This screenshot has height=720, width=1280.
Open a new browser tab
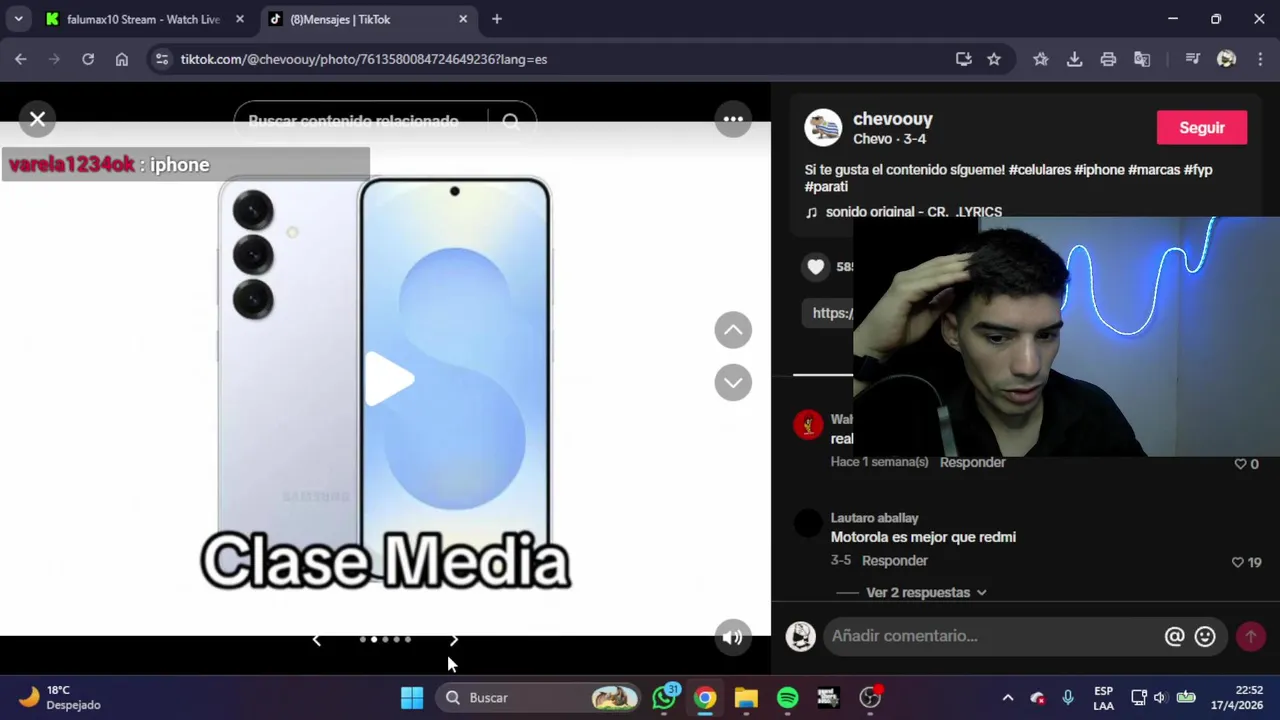[497, 19]
